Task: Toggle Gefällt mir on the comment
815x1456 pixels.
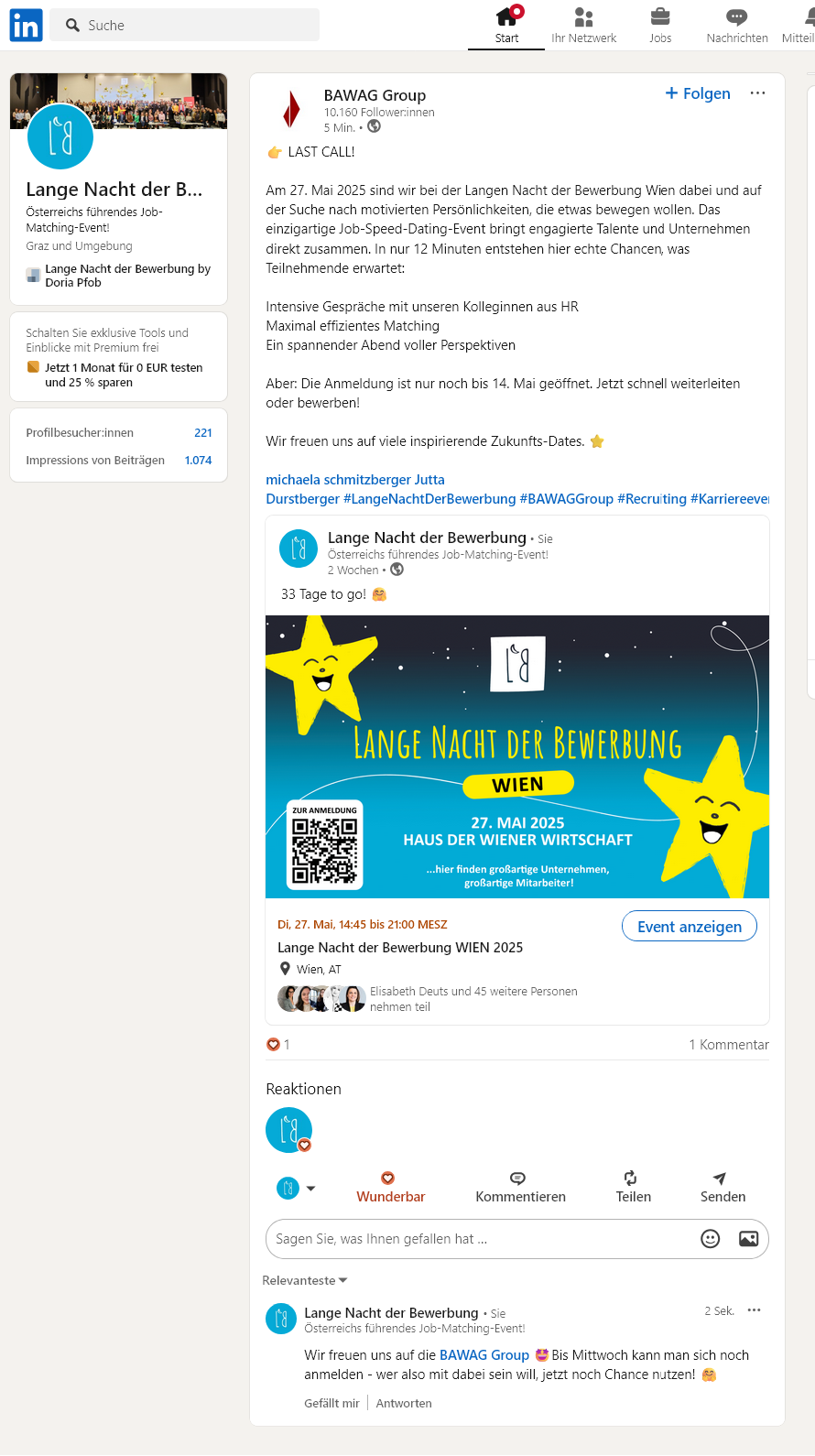Action: pyautogui.click(x=331, y=1403)
